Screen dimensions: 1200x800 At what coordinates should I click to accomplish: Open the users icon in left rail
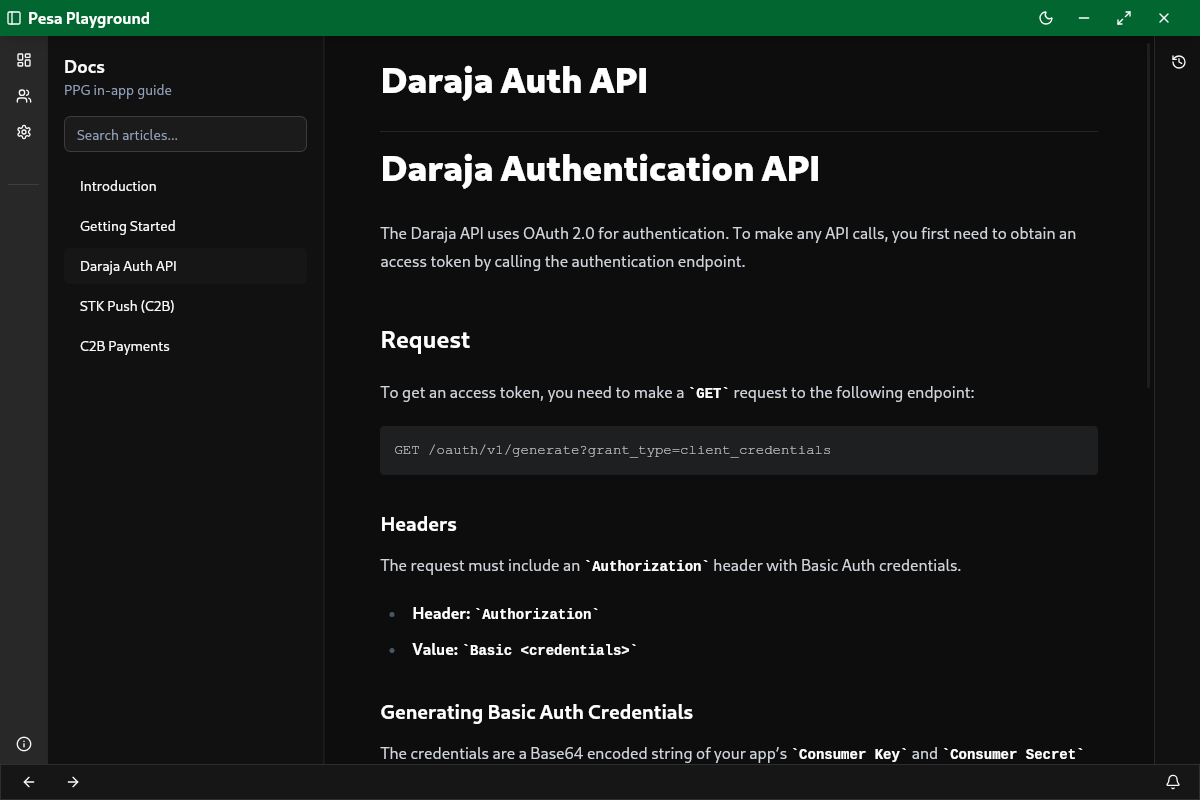pyautogui.click(x=24, y=96)
